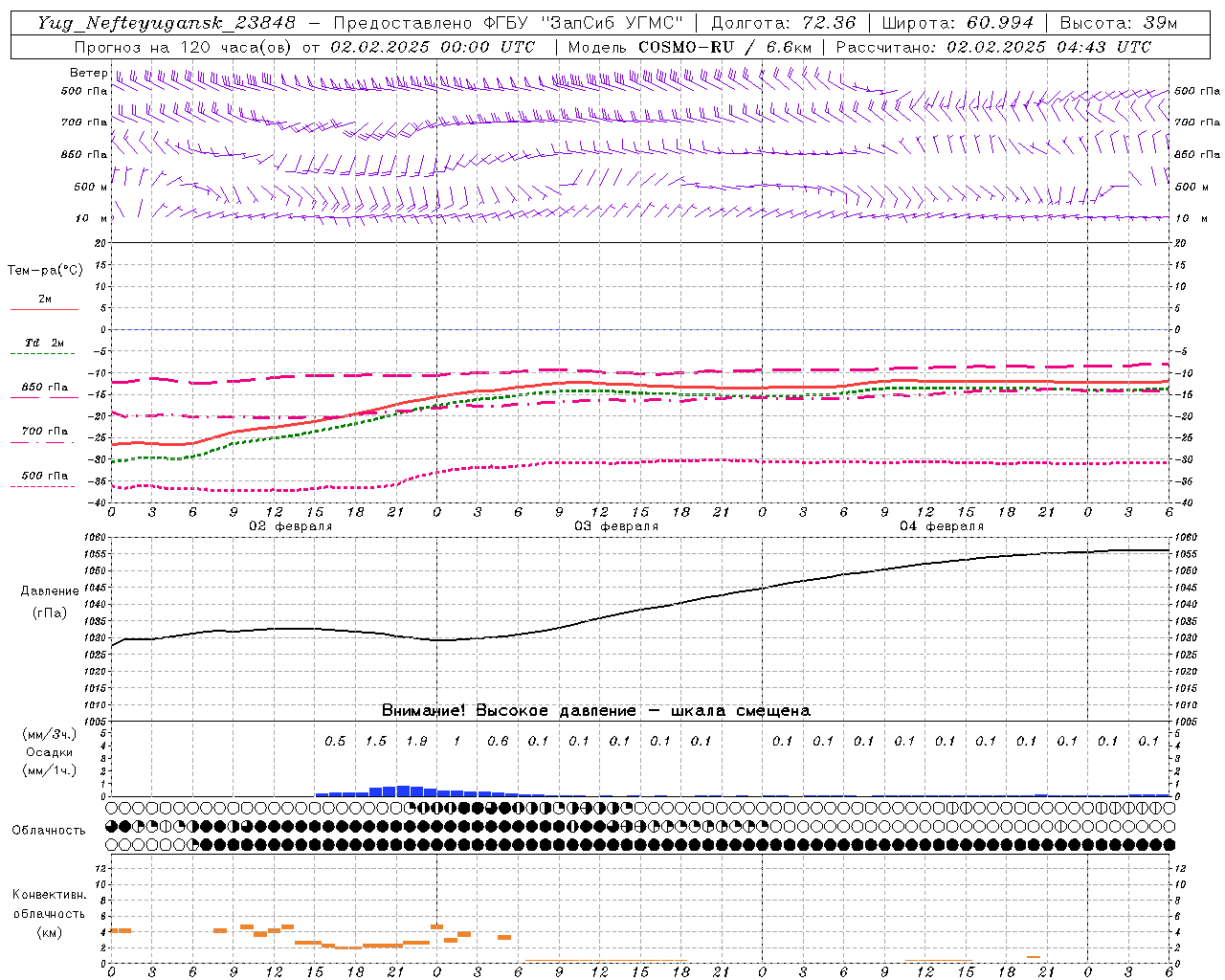Click the Ветер wind panel label
Screen dimensions: 1225x980
88,73
